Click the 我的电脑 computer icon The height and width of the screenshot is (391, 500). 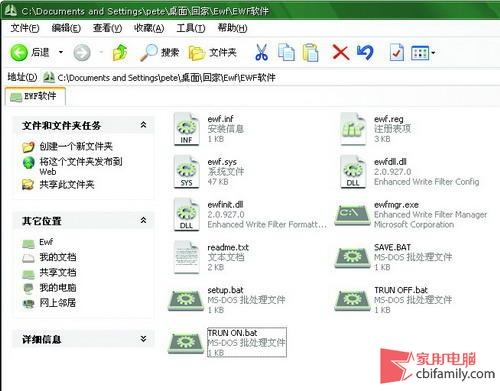pos(28,288)
